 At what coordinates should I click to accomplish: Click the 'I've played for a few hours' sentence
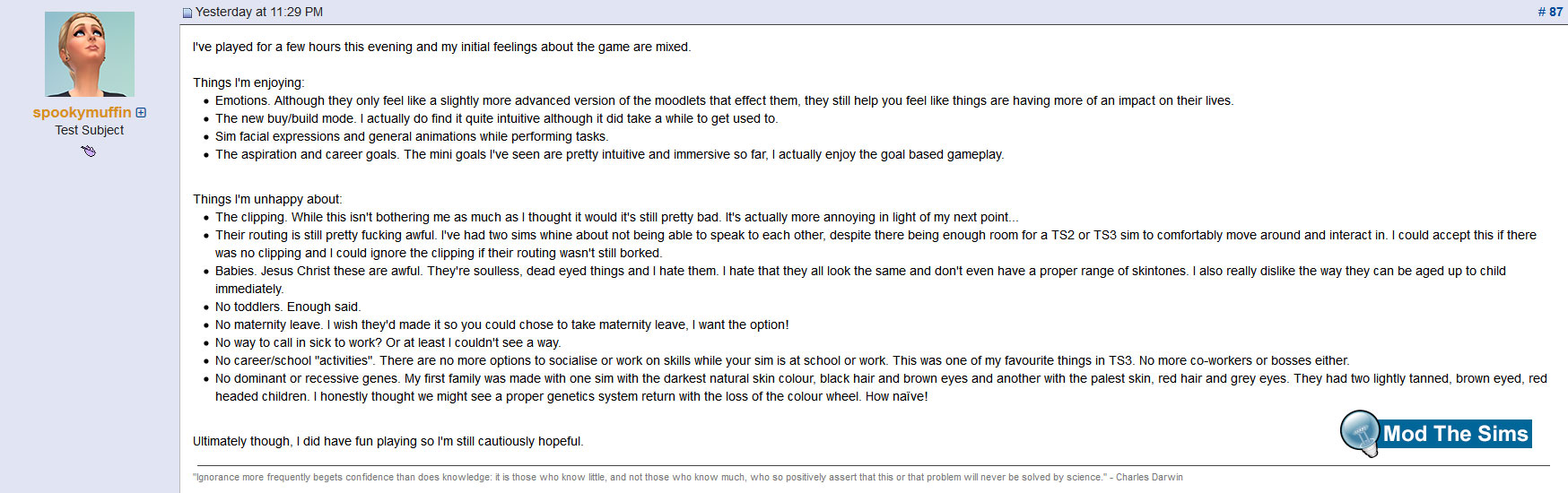pos(441,47)
